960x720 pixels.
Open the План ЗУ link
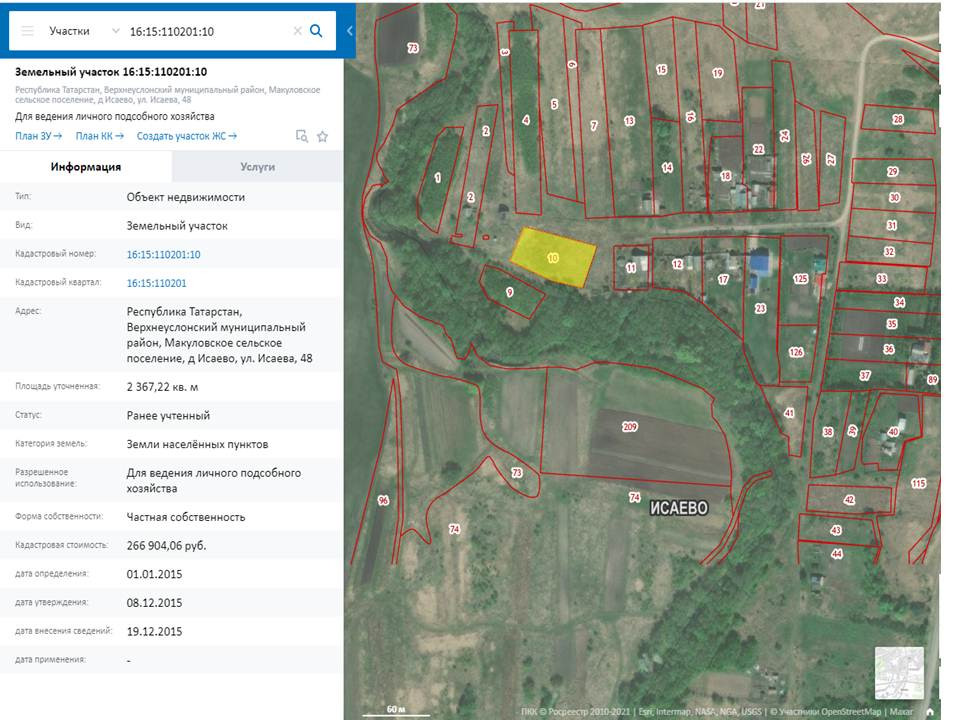point(38,136)
